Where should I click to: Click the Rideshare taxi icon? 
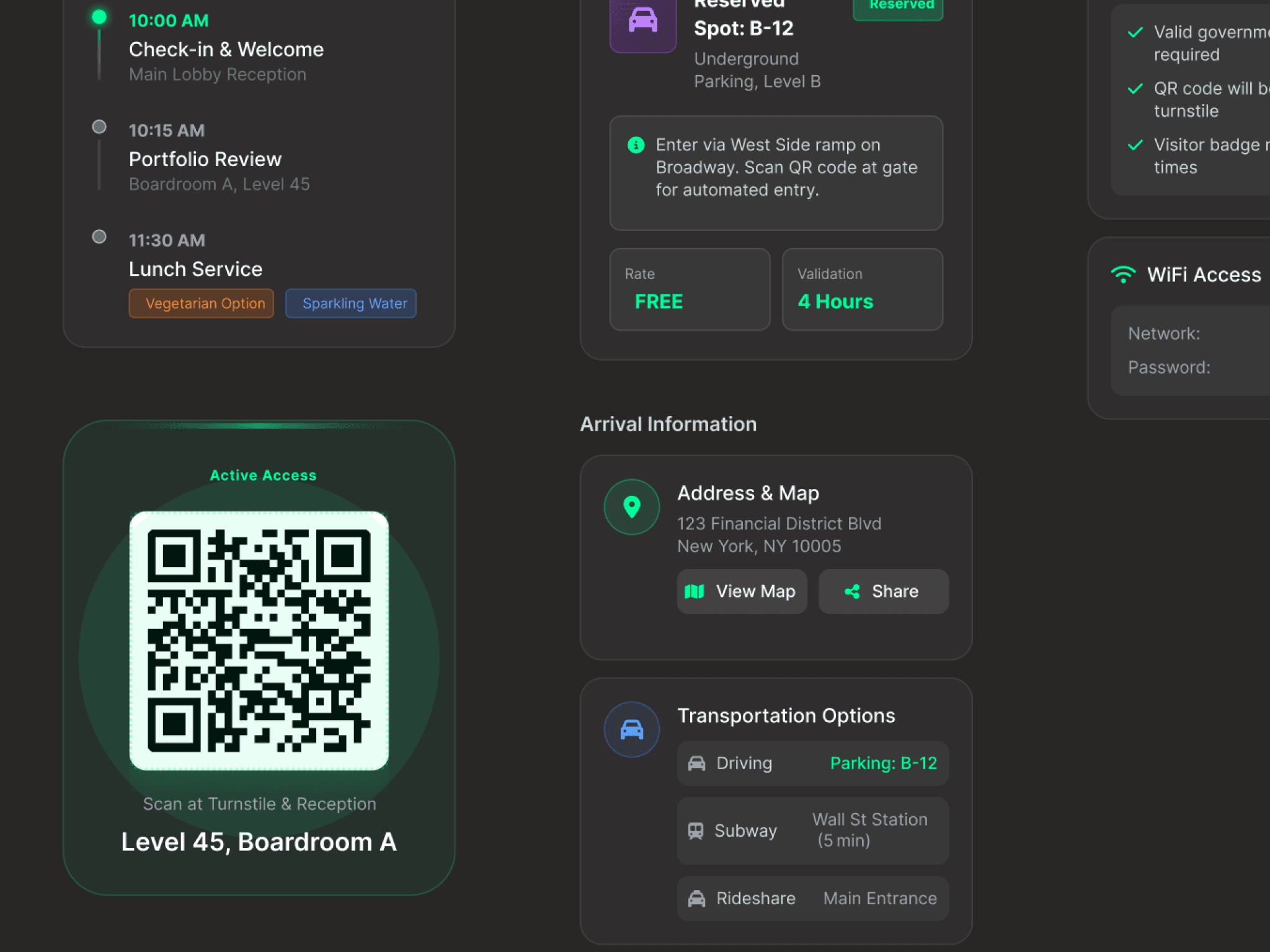click(x=696, y=899)
